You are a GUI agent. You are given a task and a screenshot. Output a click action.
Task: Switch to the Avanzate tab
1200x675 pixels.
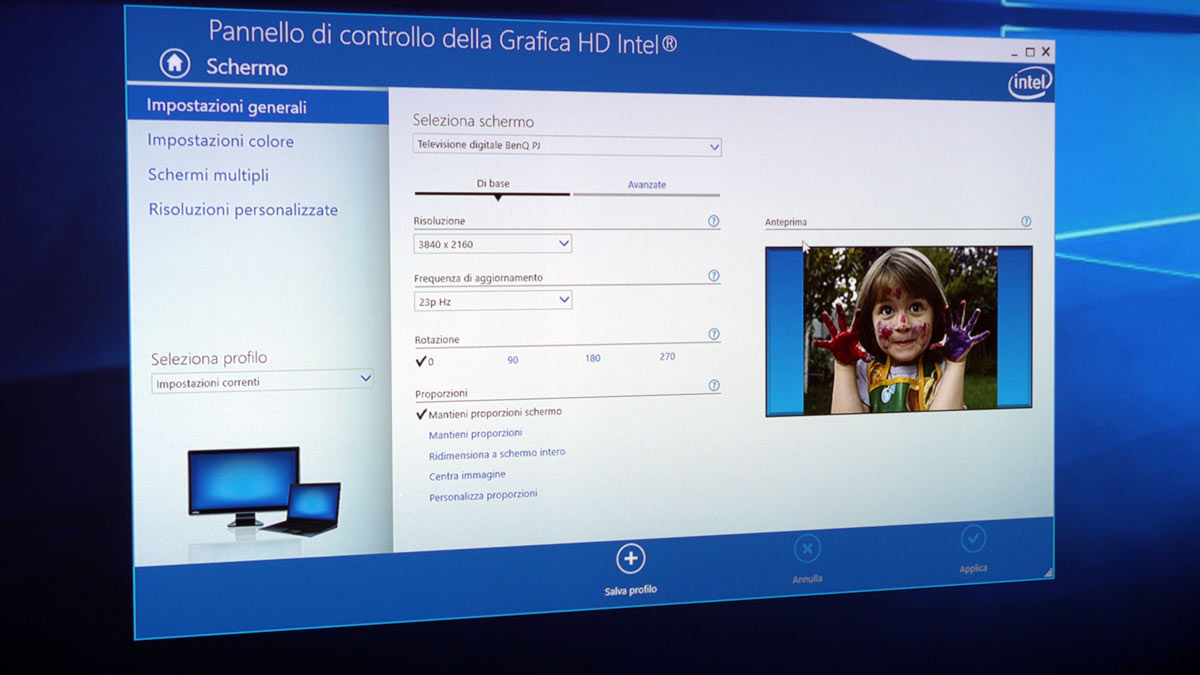[x=646, y=185]
